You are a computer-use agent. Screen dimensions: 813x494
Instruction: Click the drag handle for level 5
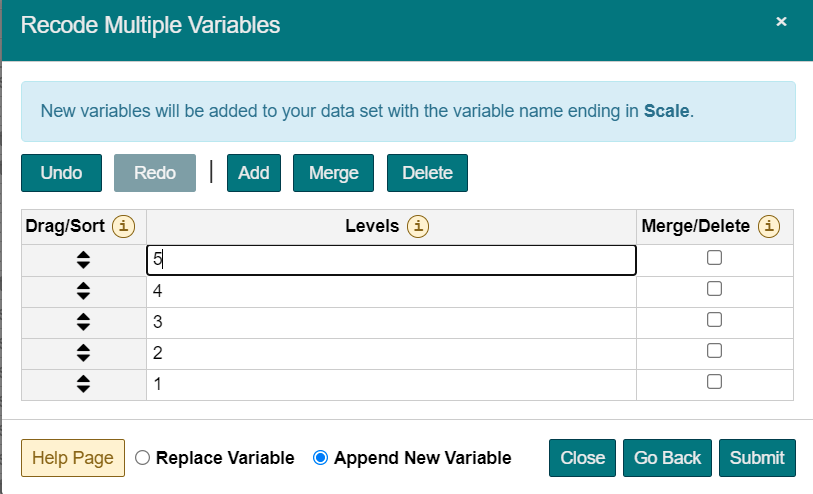pos(83,260)
